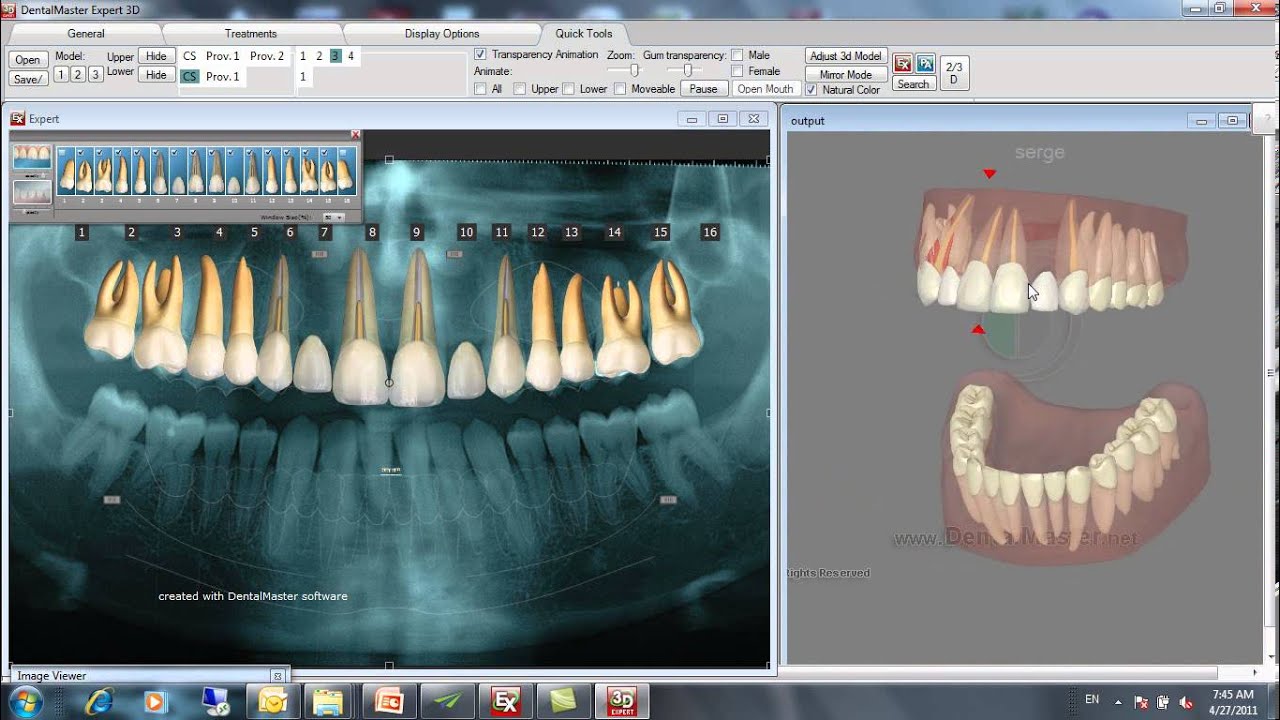The width and height of the screenshot is (1280, 720).
Task: Click tooth number 8 label on x-ray
Action: (x=372, y=232)
